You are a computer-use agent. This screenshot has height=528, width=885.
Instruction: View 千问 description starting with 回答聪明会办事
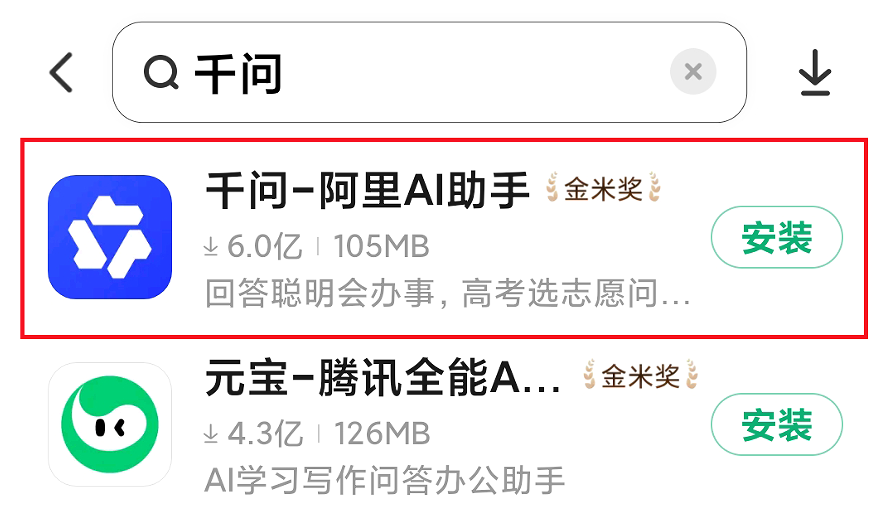pyautogui.click(x=448, y=293)
